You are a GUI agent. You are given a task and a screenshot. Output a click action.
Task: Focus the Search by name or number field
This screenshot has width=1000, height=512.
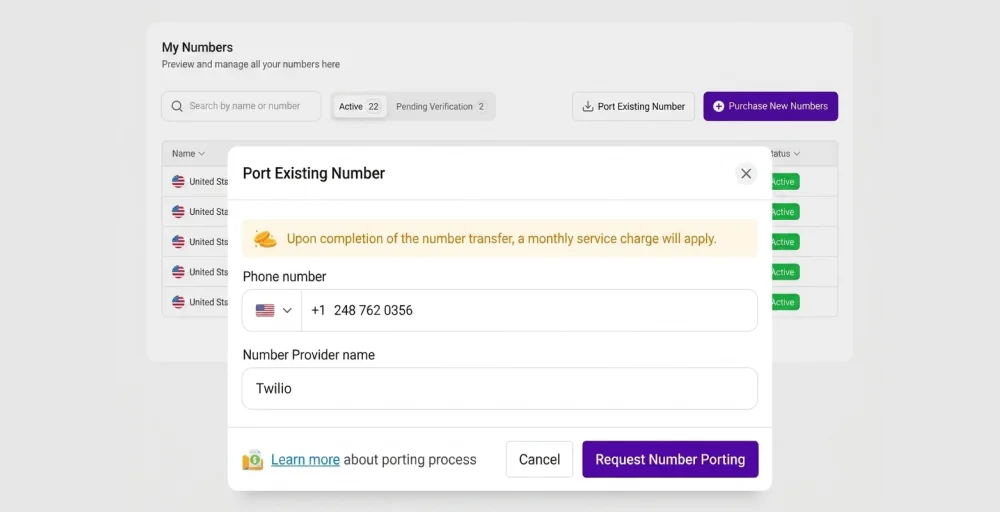point(241,106)
